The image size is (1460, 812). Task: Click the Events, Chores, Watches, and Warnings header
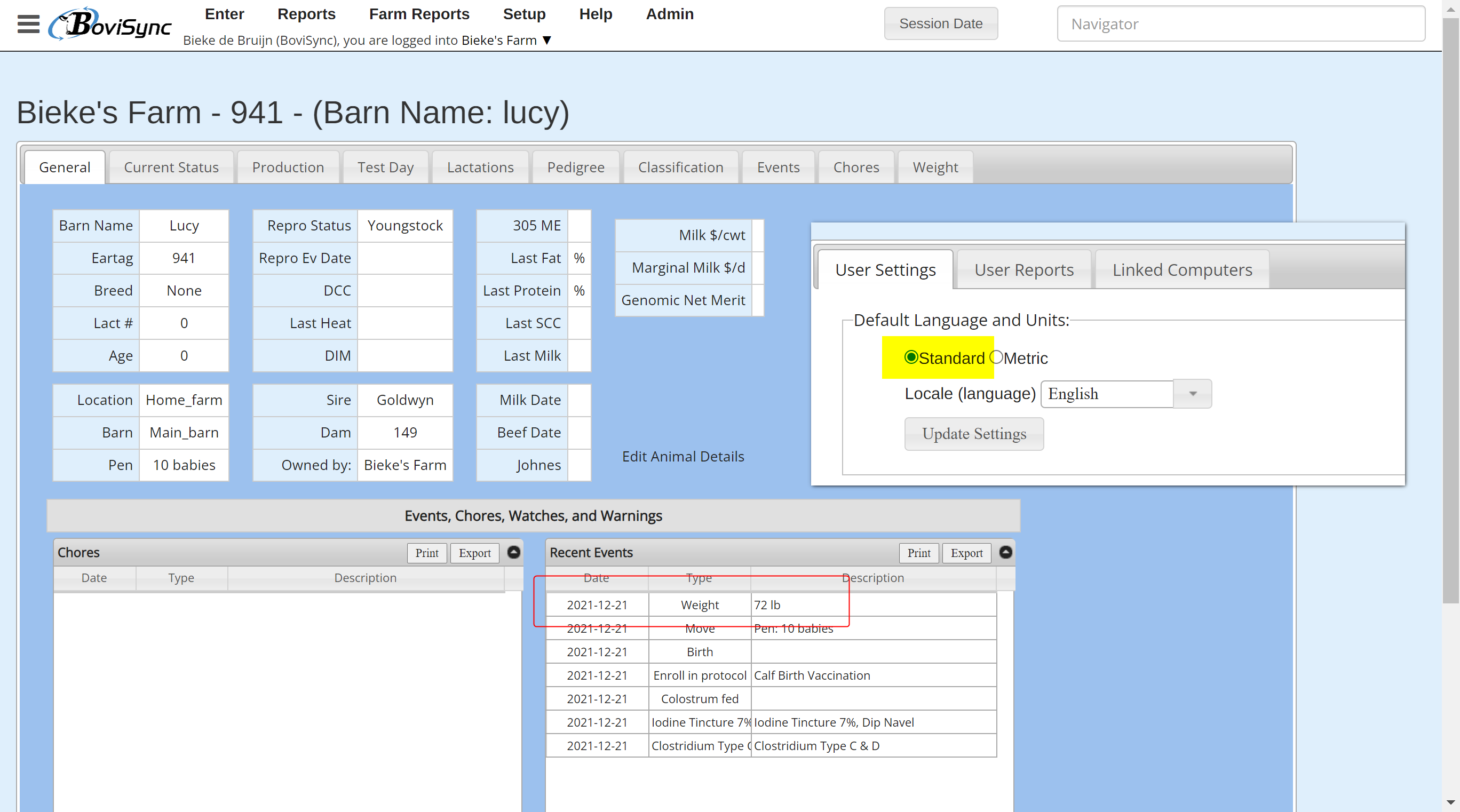pyautogui.click(x=533, y=515)
